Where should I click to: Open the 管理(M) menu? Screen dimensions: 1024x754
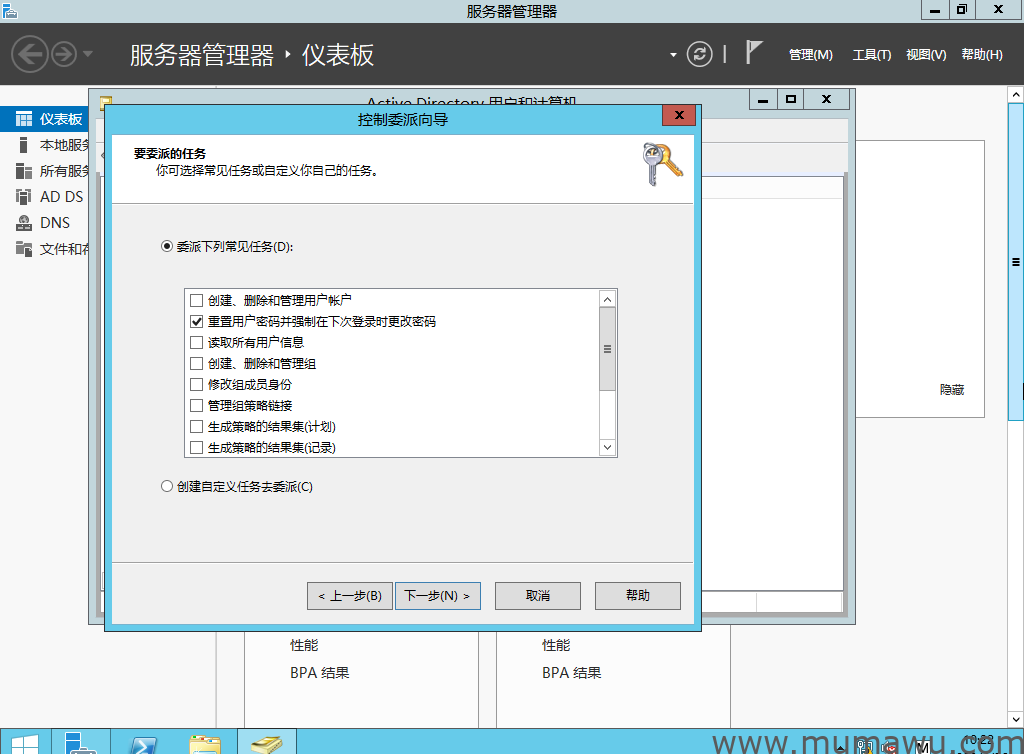(810, 55)
